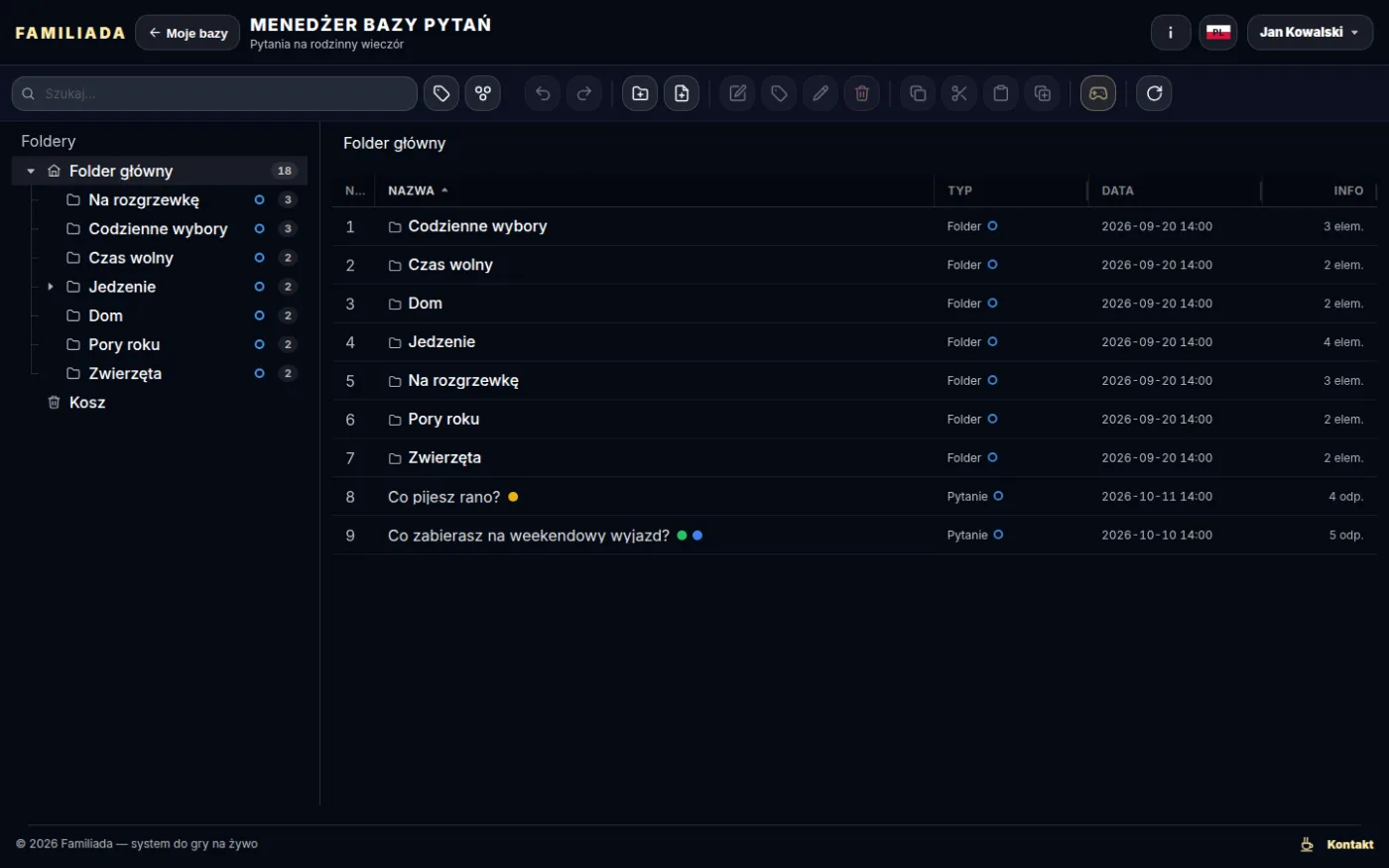Paste from clipboard icon
The height and width of the screenshot is (868, 1389).
1001,93
